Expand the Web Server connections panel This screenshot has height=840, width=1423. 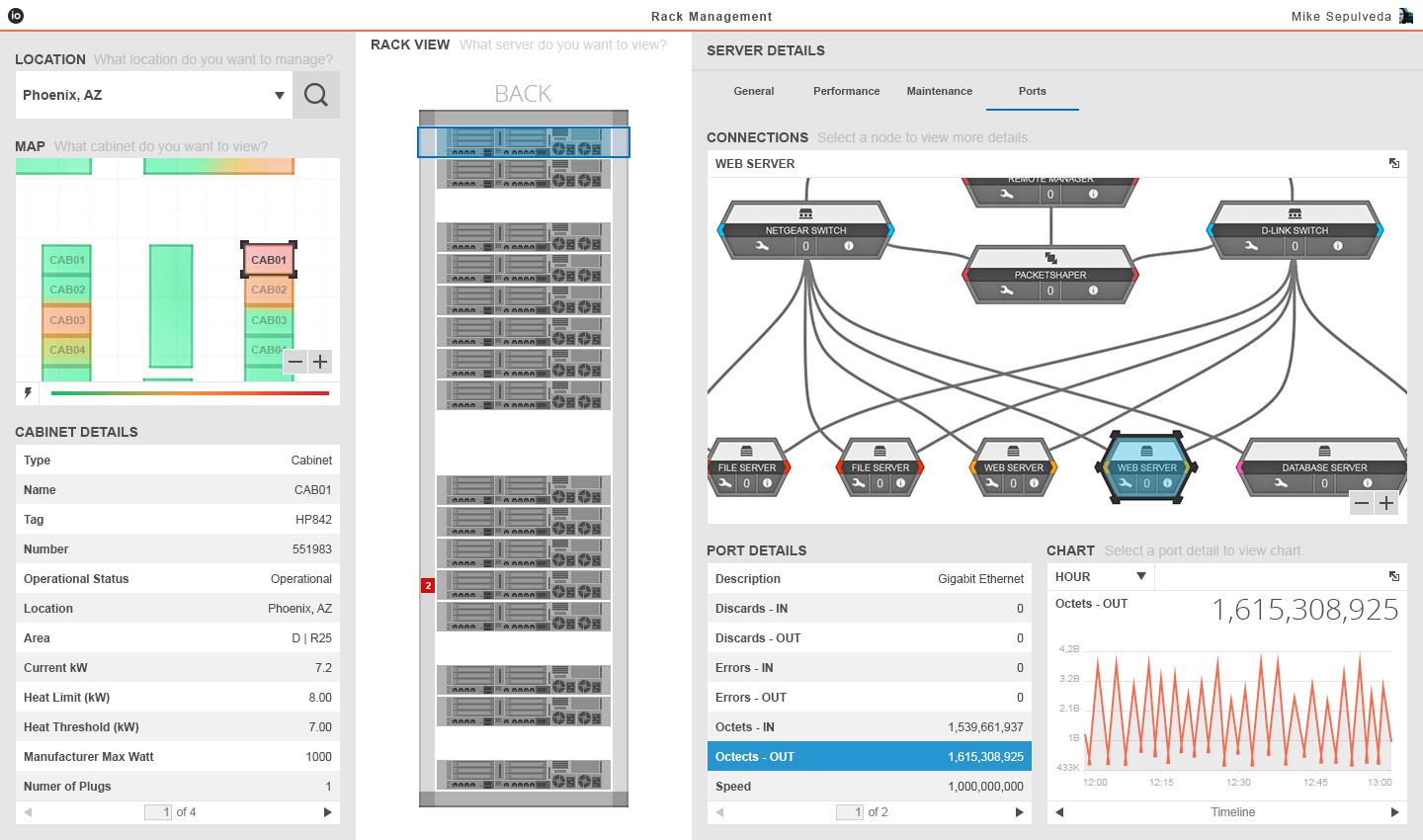click(x=1393, y=164)
